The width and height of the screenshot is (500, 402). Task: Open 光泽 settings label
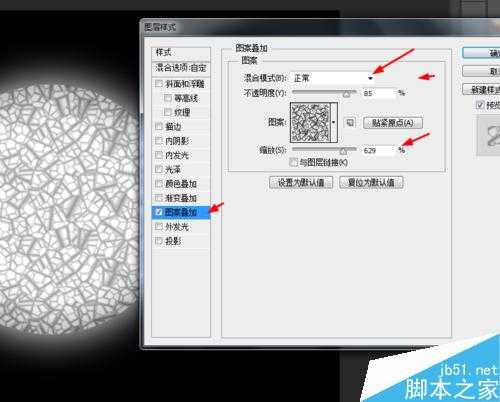(x=173, y=170)
